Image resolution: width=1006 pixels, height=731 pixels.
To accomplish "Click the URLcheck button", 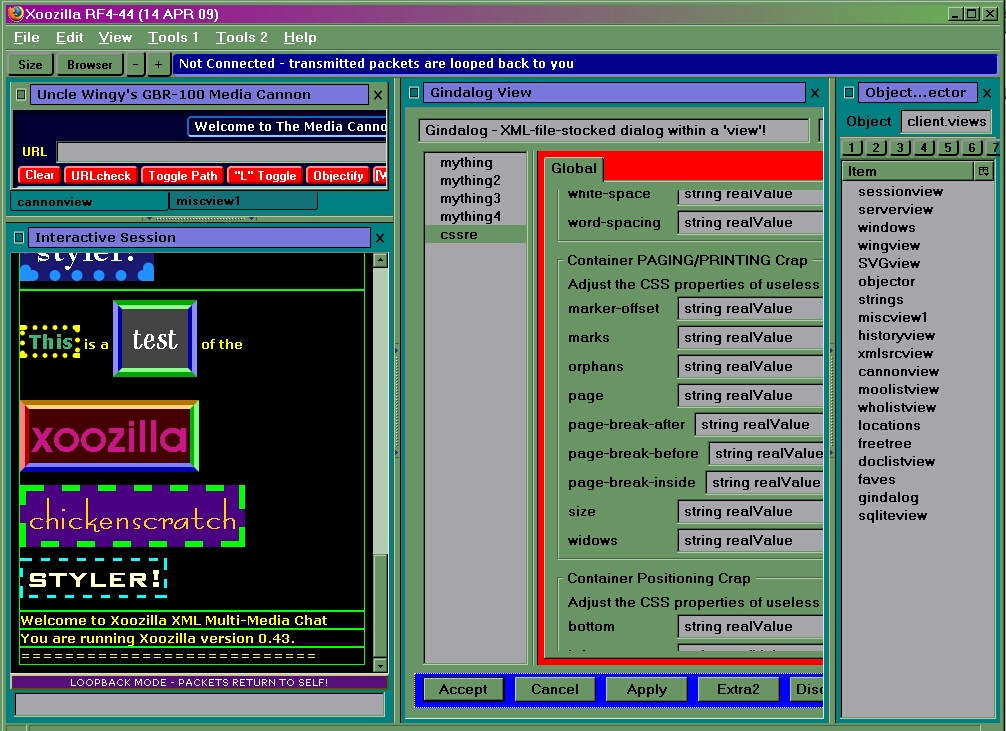I will click(x=101, y=175).
